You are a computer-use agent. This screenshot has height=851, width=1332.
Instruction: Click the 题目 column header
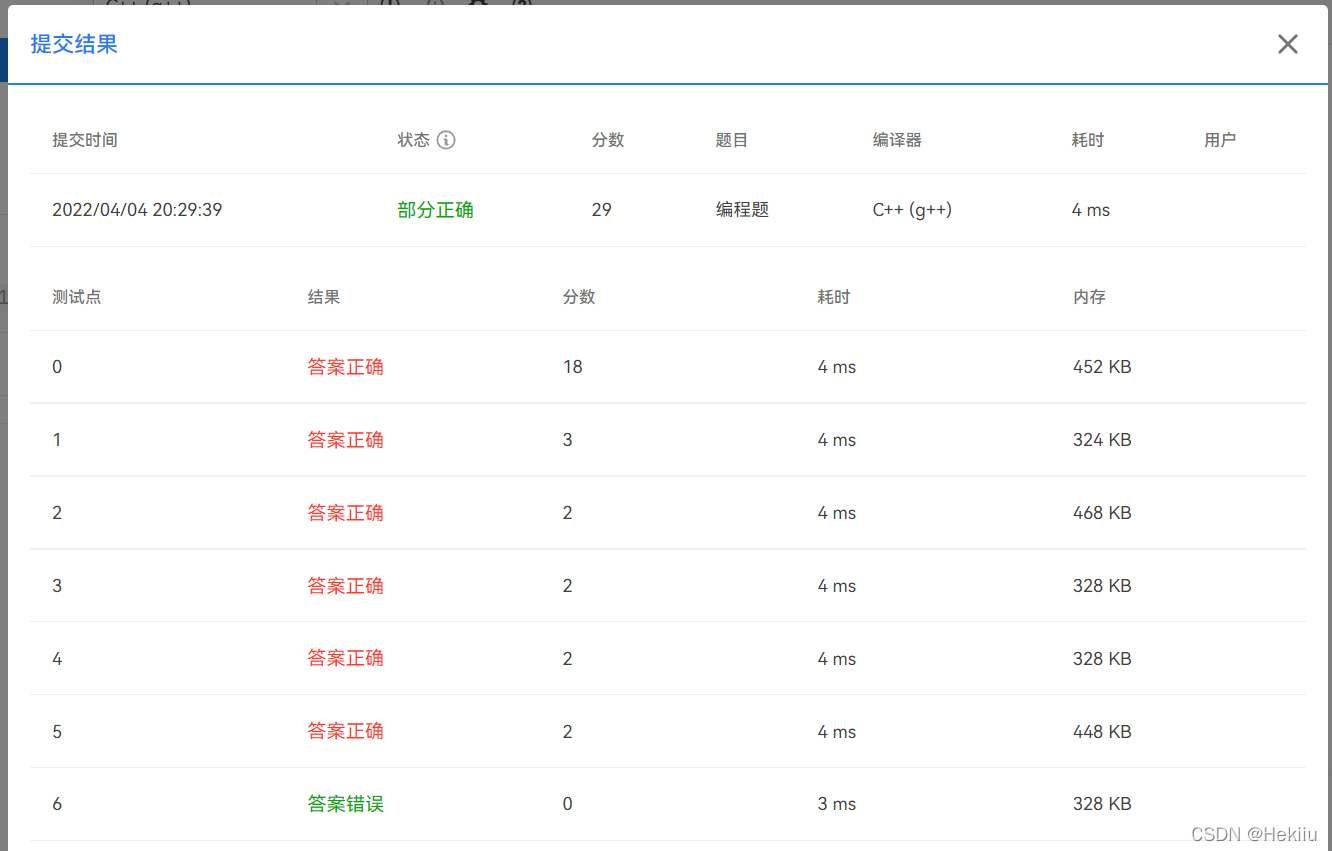point(732,140)
